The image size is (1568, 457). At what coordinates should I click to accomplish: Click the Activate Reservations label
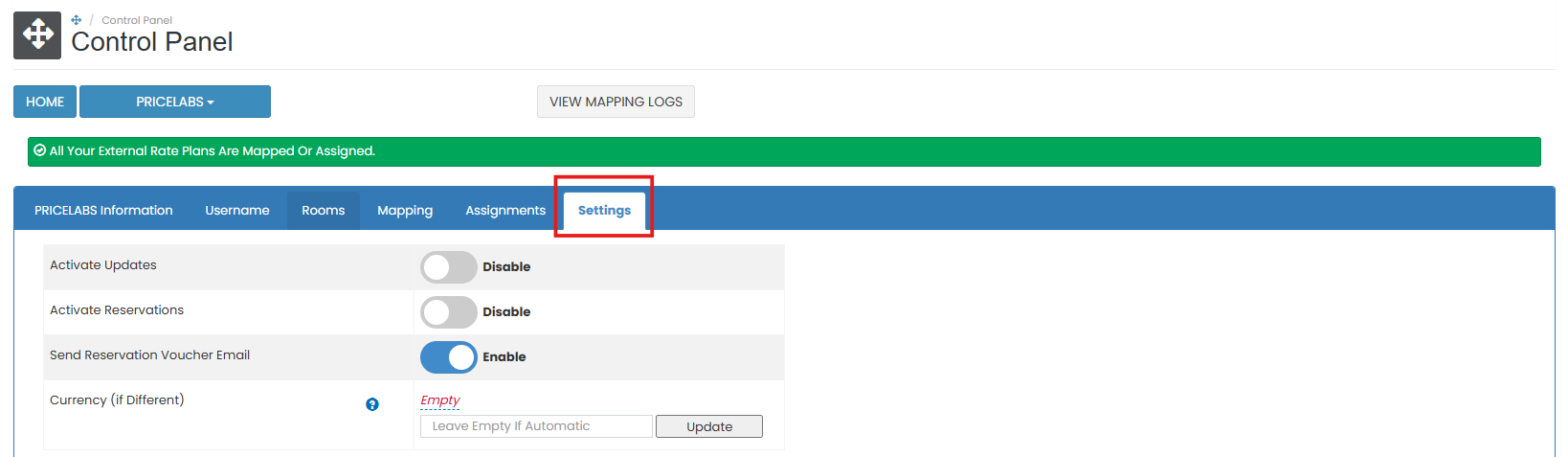click(x=117, y=310)
